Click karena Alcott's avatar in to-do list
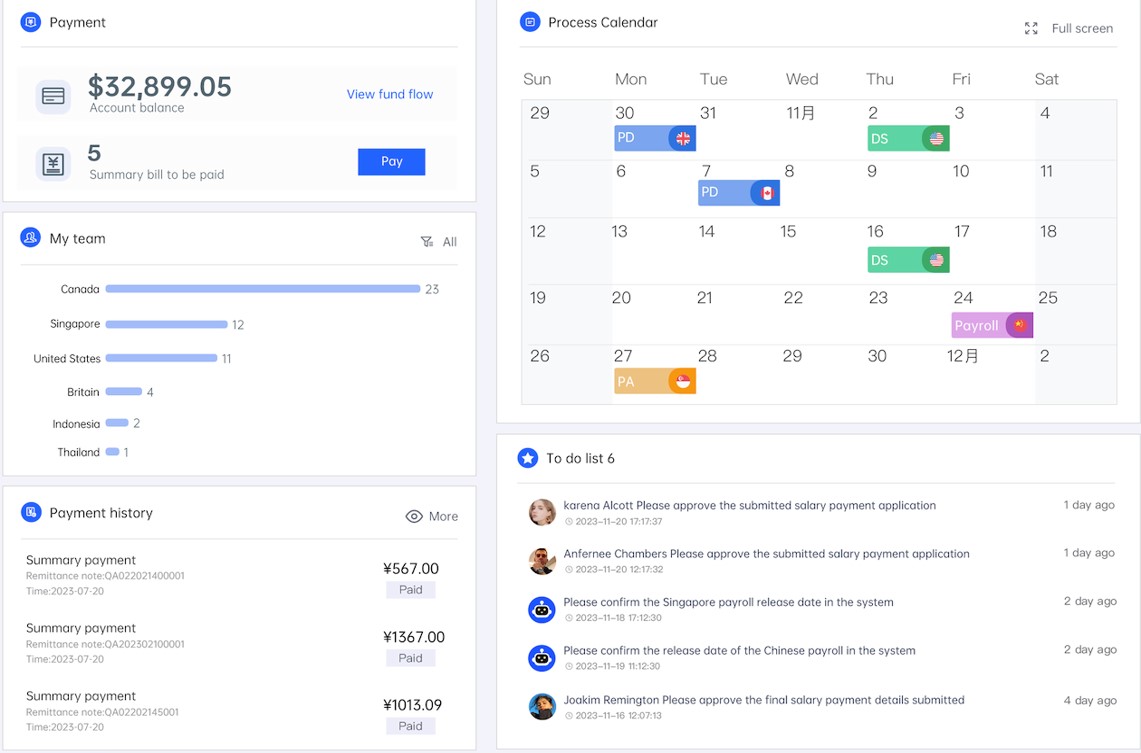Screen dimensions: 1141x753 [x=542, y=512]
